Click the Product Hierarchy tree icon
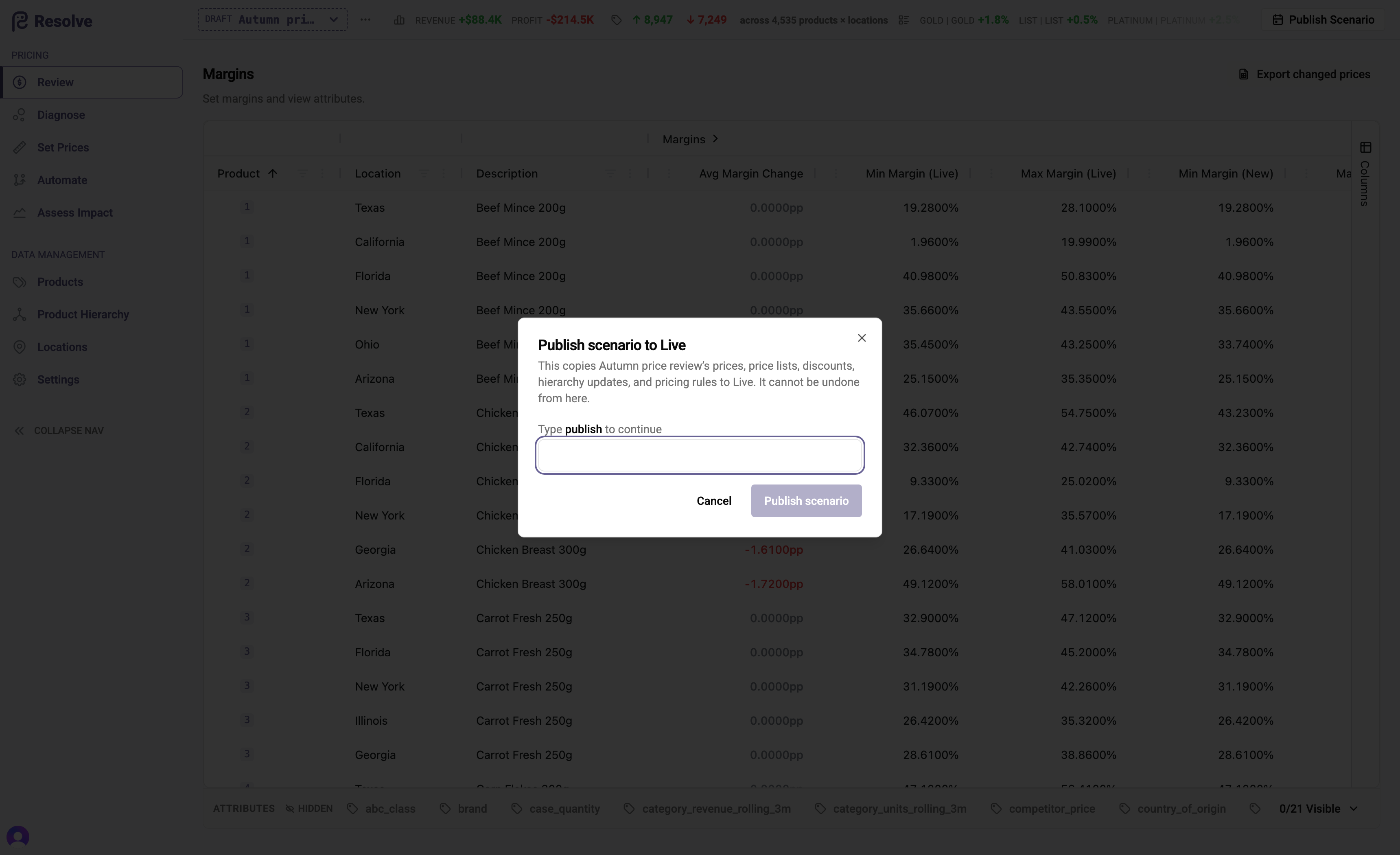This screenshot has width=1400, height=855. click(x=20, y=314)
